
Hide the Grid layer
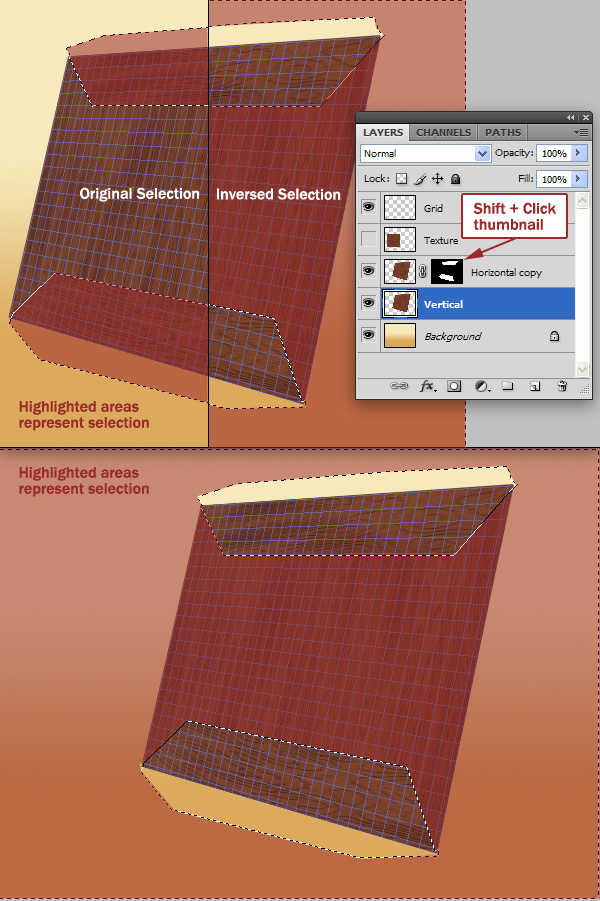tap(368, 207)
